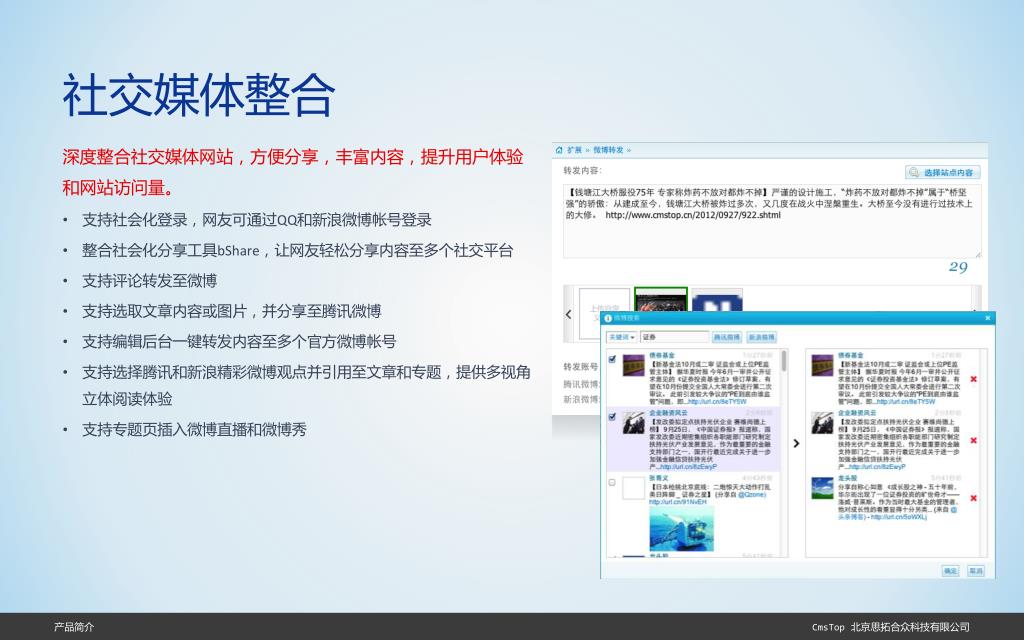
Task: Click the ocean picture in the 张青义 post
Action: (681, 528)
